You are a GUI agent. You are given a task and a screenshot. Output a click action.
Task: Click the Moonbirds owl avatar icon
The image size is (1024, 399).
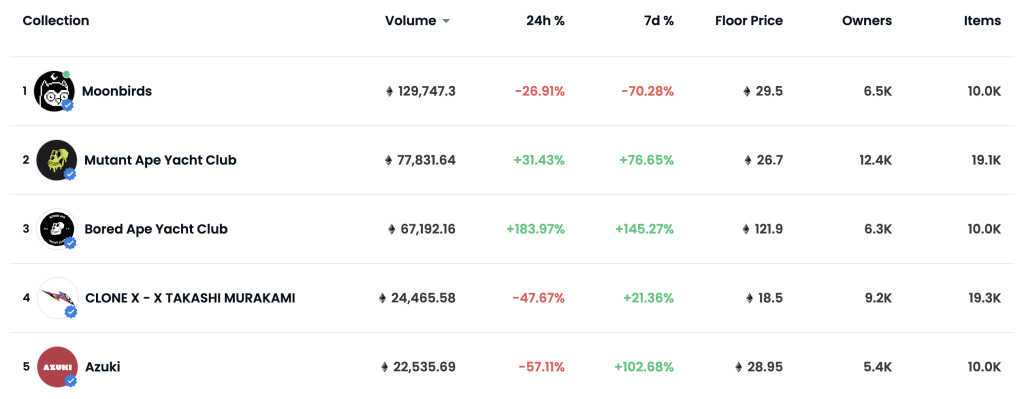click(x=54, y=91)
